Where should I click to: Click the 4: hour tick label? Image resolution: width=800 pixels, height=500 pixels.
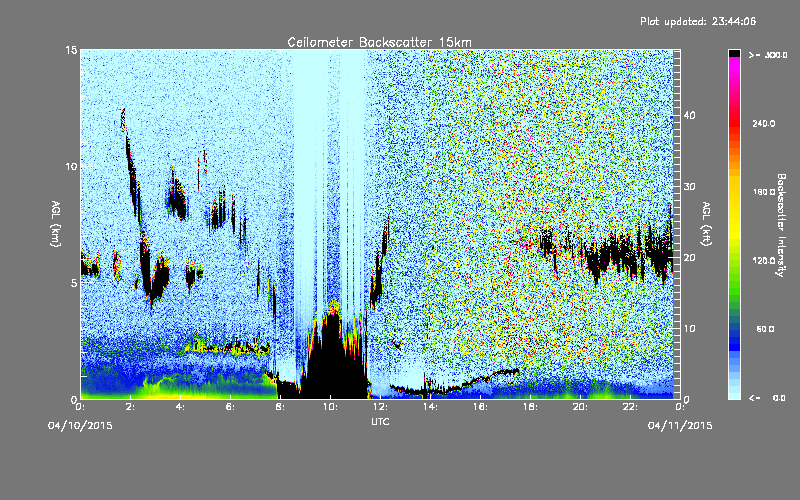[x=181, y=407]
